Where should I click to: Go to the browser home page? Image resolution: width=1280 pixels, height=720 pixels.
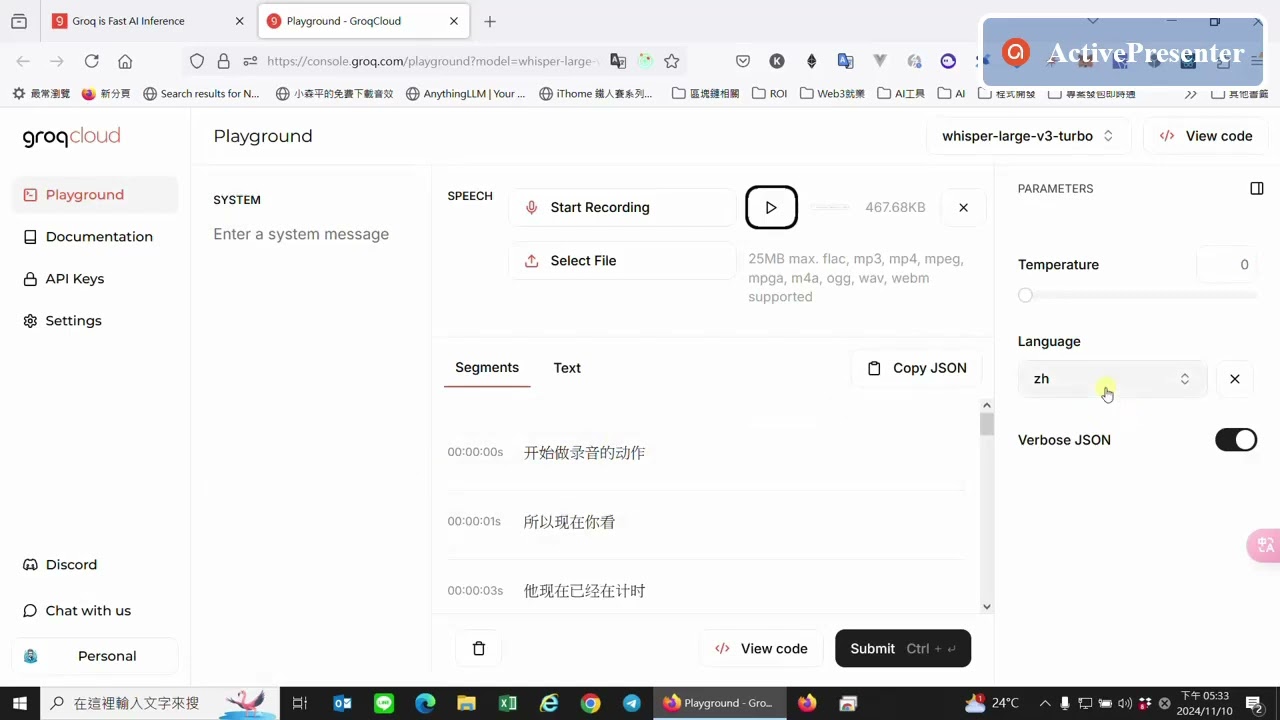[125, 61]
